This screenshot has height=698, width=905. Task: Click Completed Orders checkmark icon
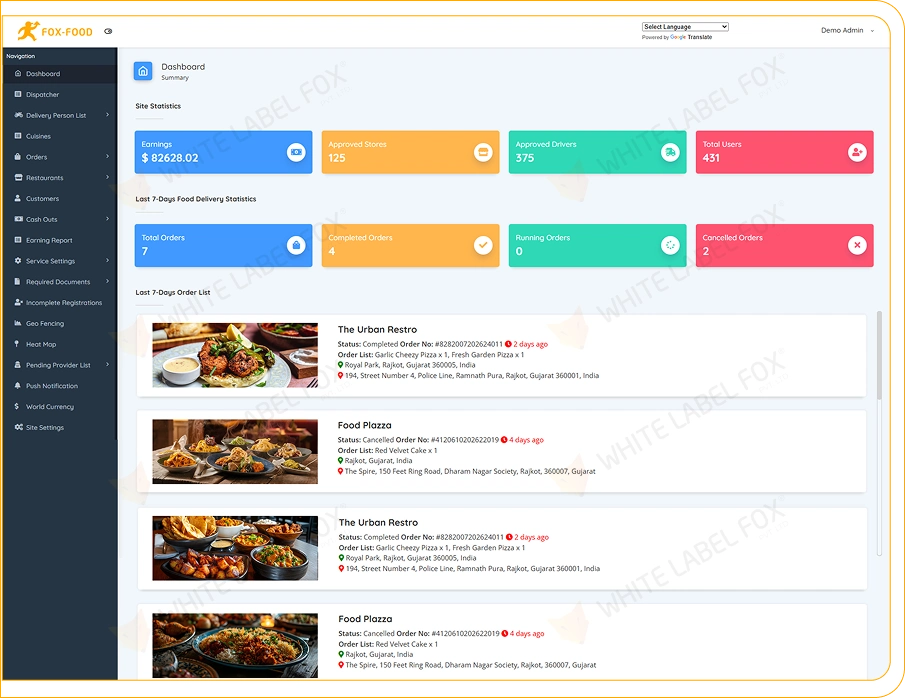tap(483, 245)
